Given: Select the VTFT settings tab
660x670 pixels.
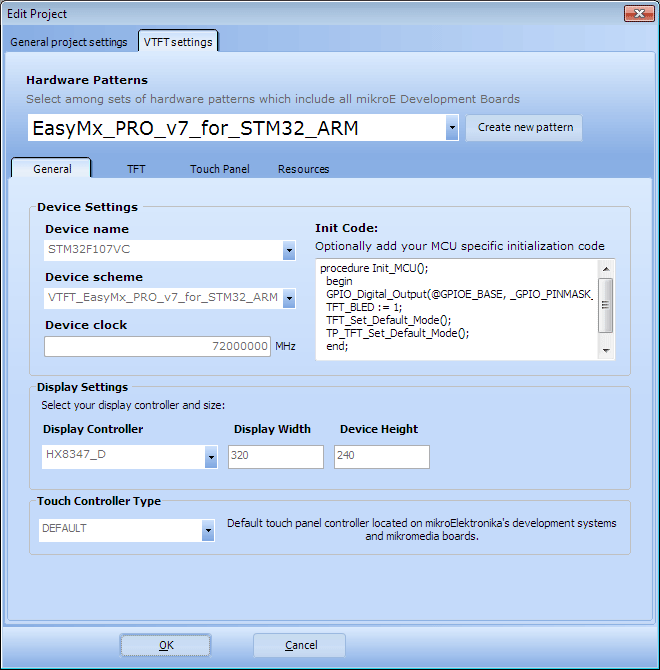Looking at the screenshot, I should pyautogui.click(x=178, y=41).
